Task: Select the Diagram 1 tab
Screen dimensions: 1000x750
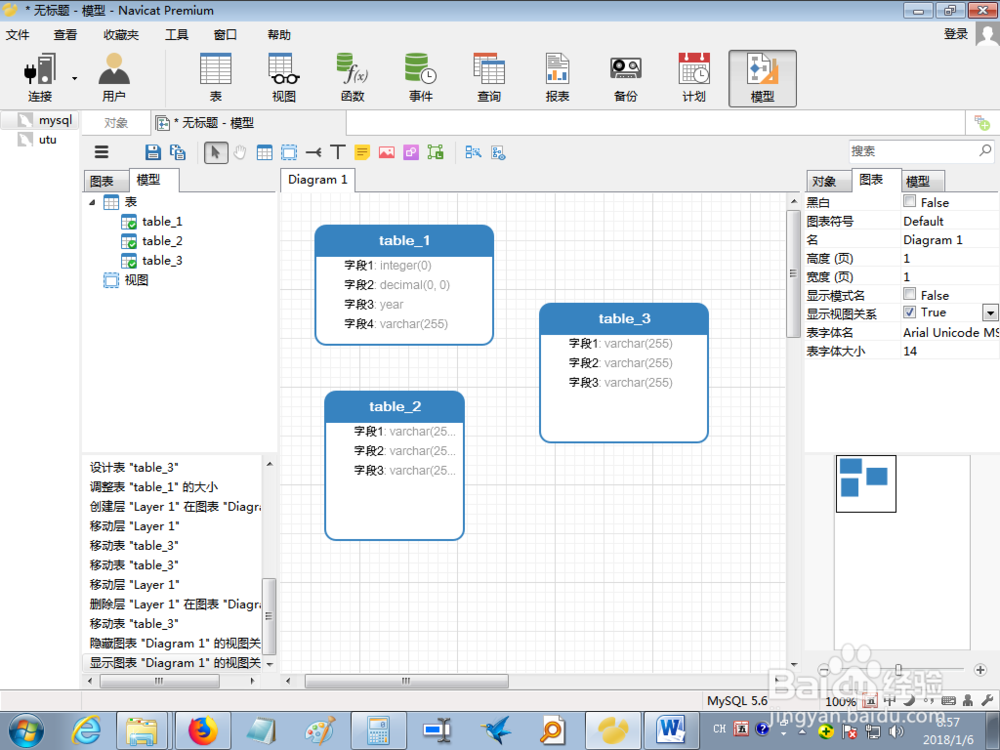Action: point(318,180)
